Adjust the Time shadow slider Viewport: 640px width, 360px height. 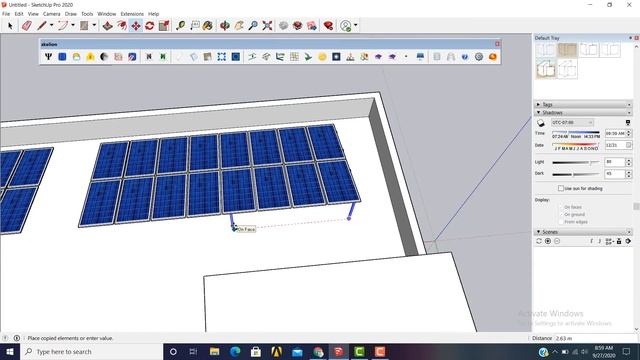pyautogui.click(x=576, y=132)
